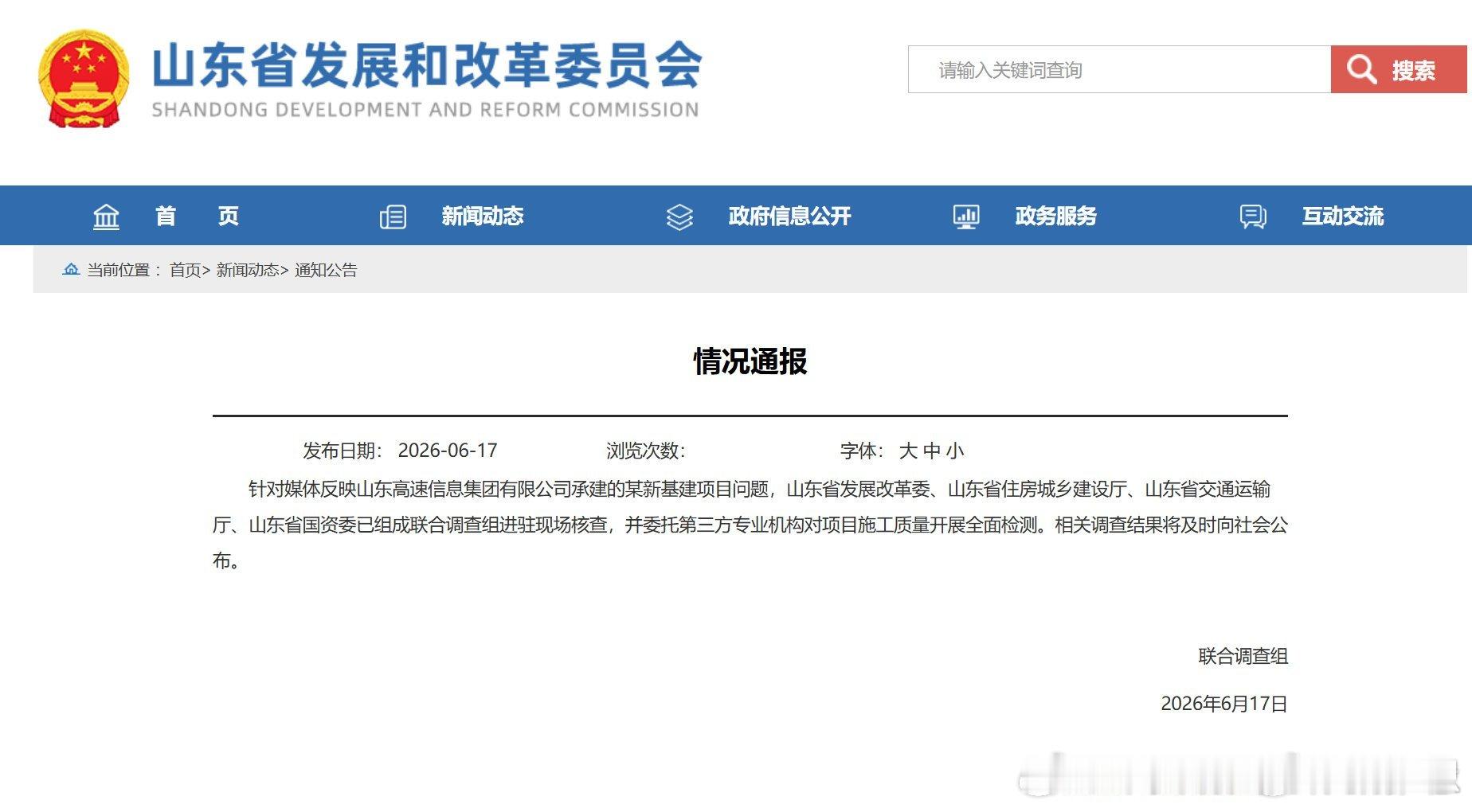Viewport: 1472px width, 812px height.
Task: Click the 搜索 search button
Action: [x=1399, y=69]
